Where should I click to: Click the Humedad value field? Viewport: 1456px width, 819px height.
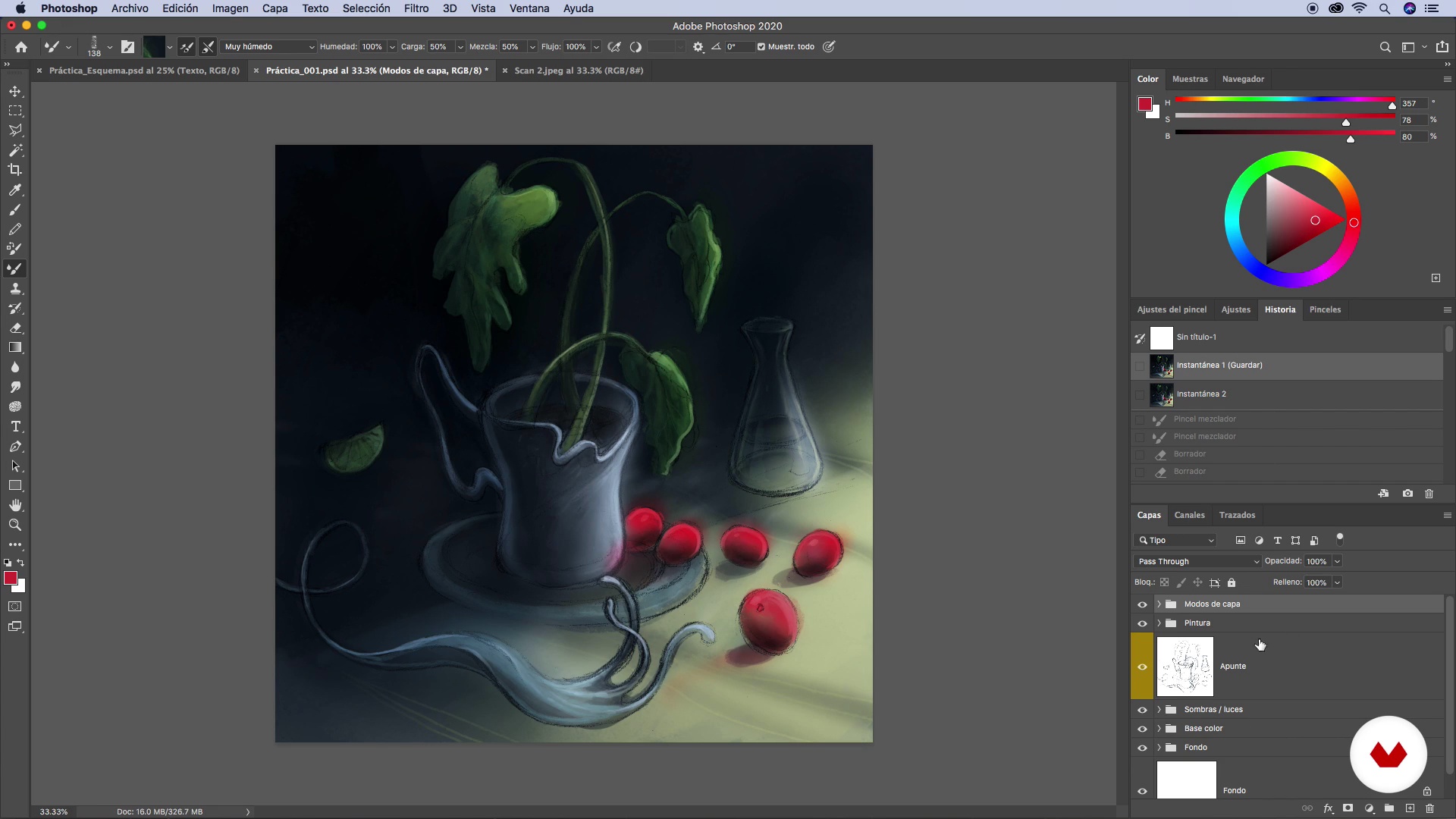(x=372, y=47)
